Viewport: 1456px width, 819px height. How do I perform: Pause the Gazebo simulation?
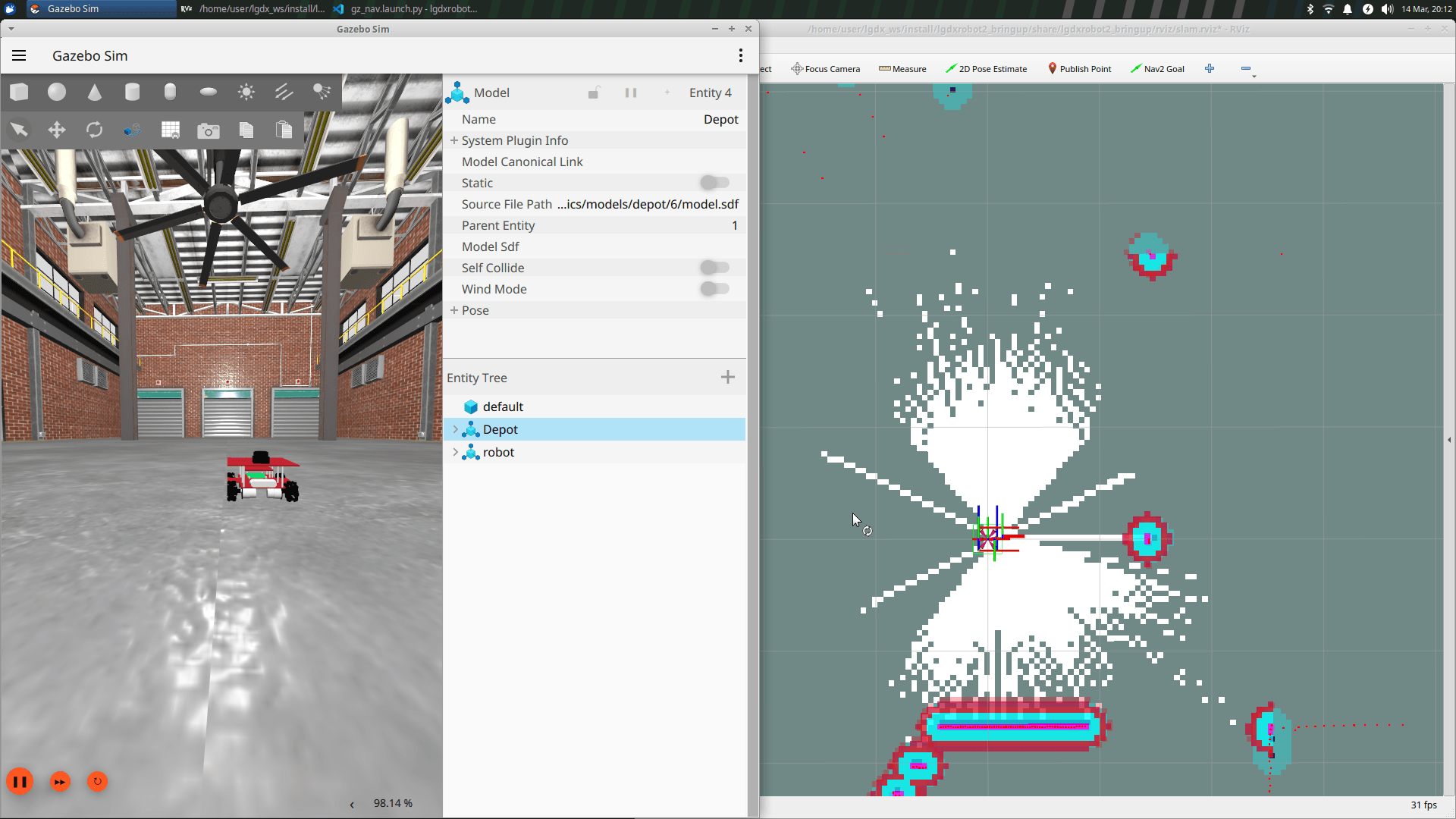pos(20,781)
